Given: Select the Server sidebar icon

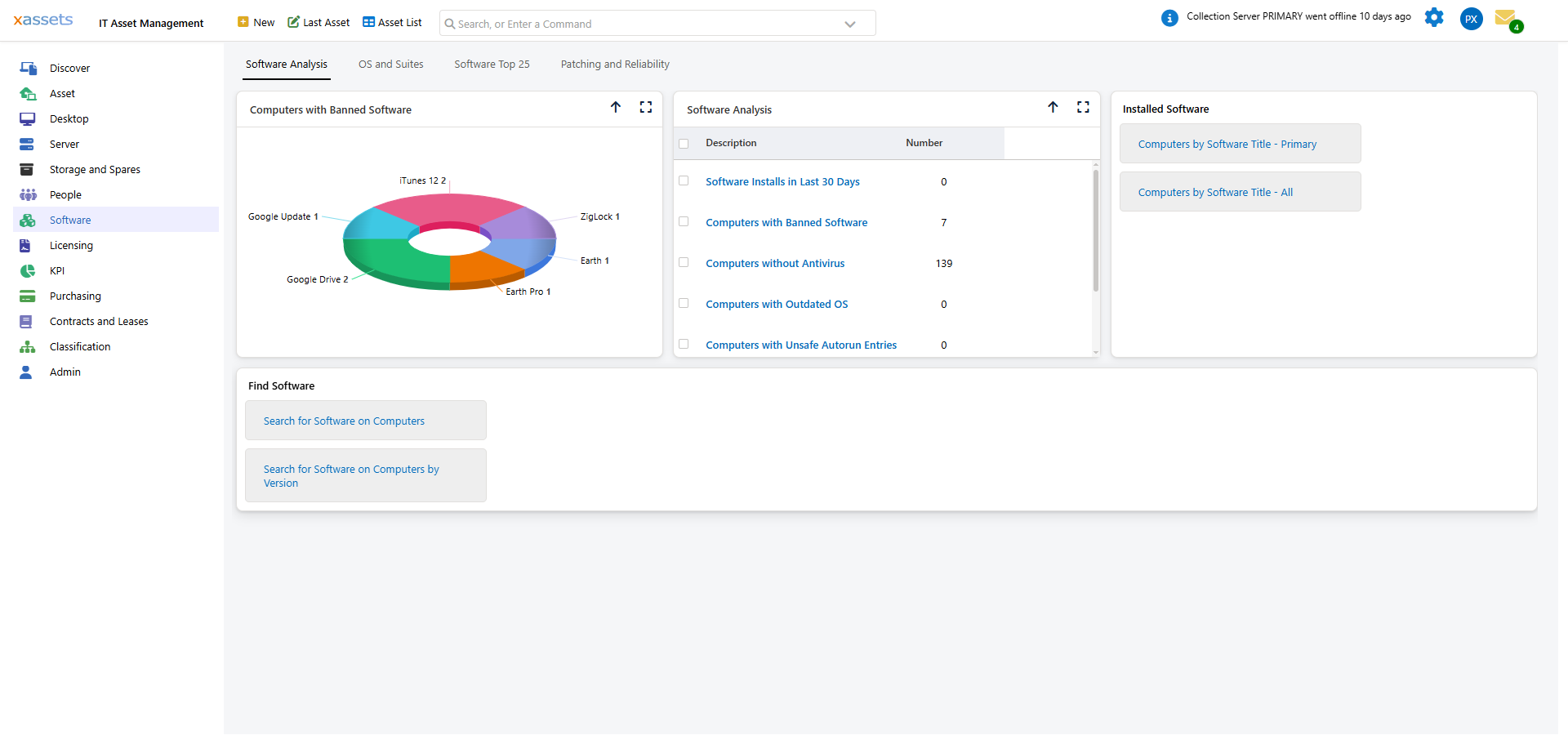Looking at the screenshot, I should pos(28,144).
